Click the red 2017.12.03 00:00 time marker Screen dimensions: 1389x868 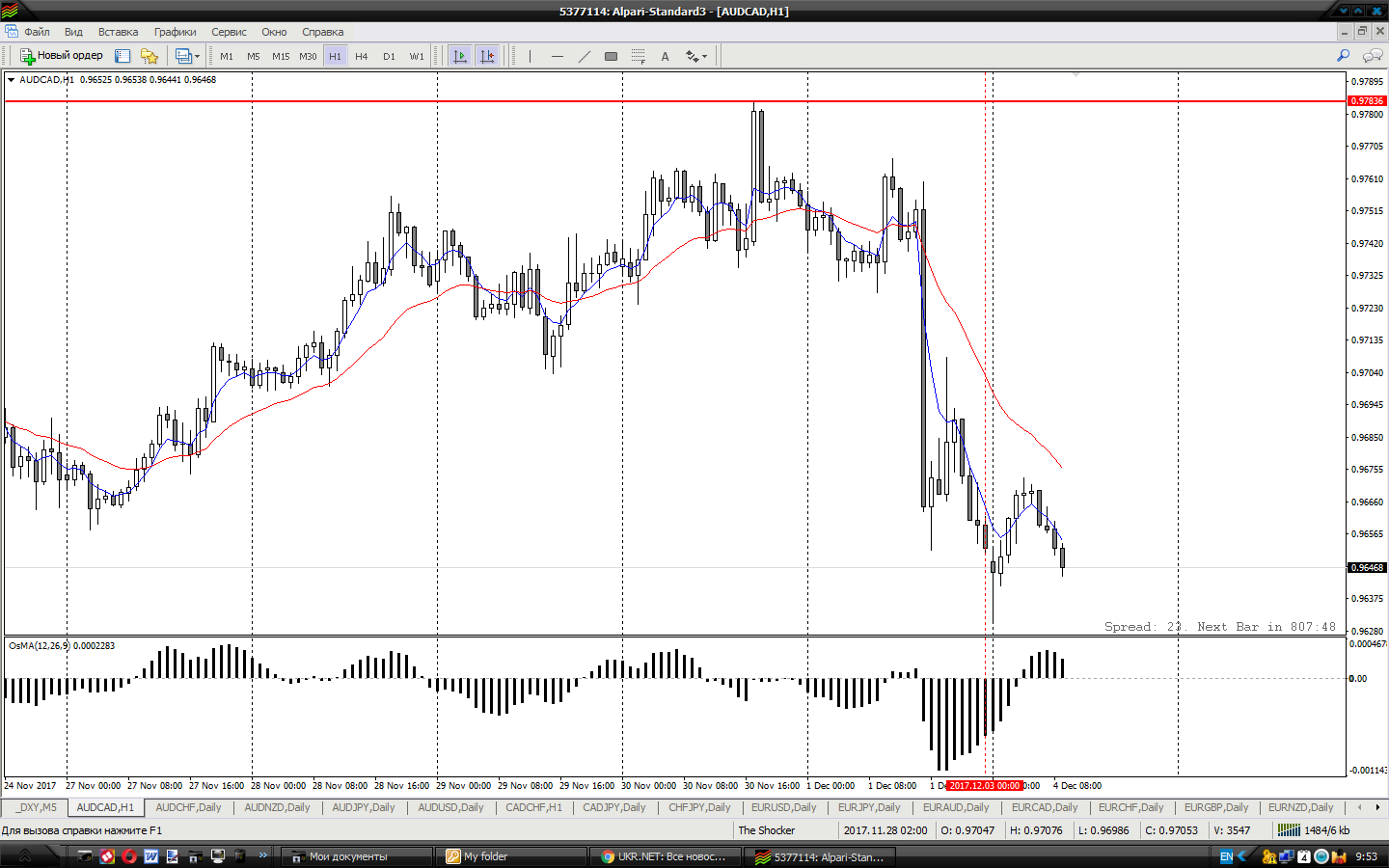pos(984,786)
